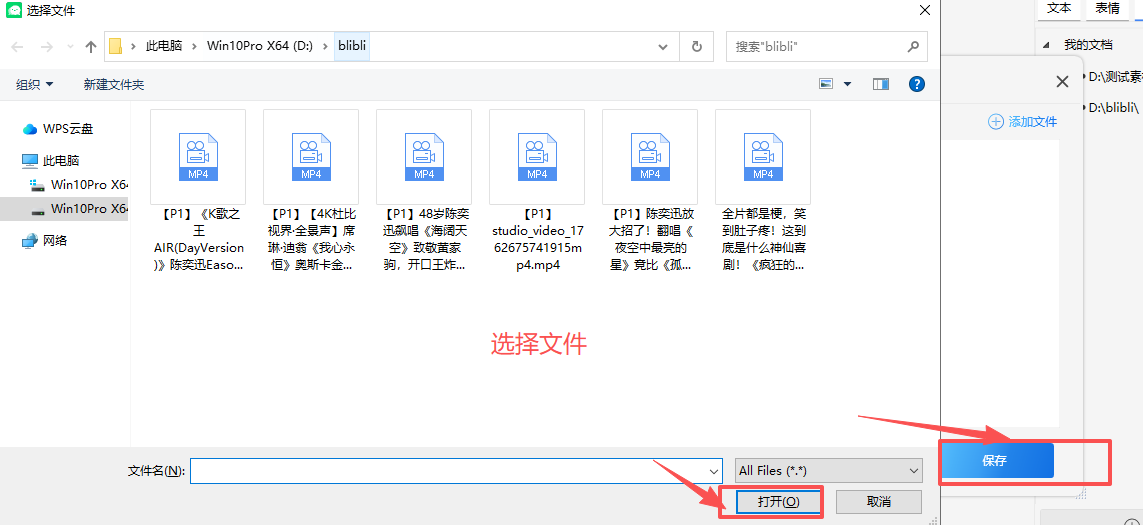Select 网络 in the navigation pane
1143x525 pixels.
pos(56,240)
